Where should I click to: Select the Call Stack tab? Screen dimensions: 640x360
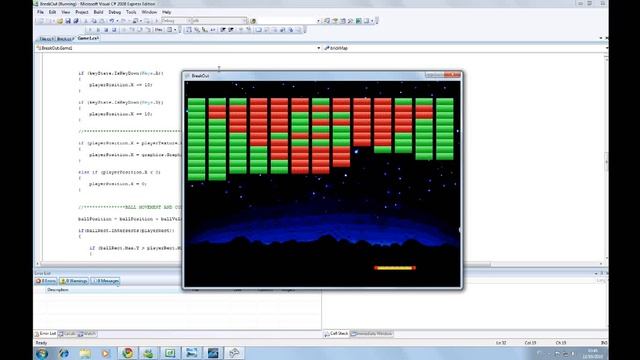pyautogui.click(x=336, y=334)
